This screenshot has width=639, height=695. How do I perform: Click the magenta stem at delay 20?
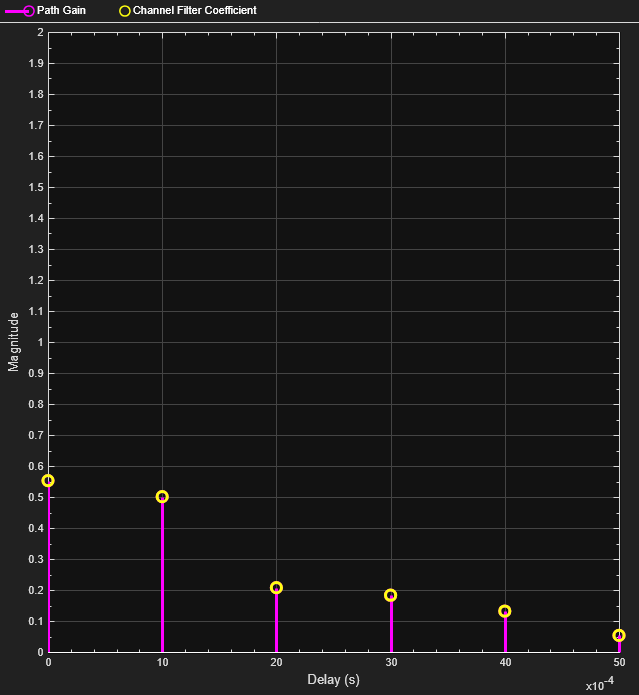(x=276, y=623)
